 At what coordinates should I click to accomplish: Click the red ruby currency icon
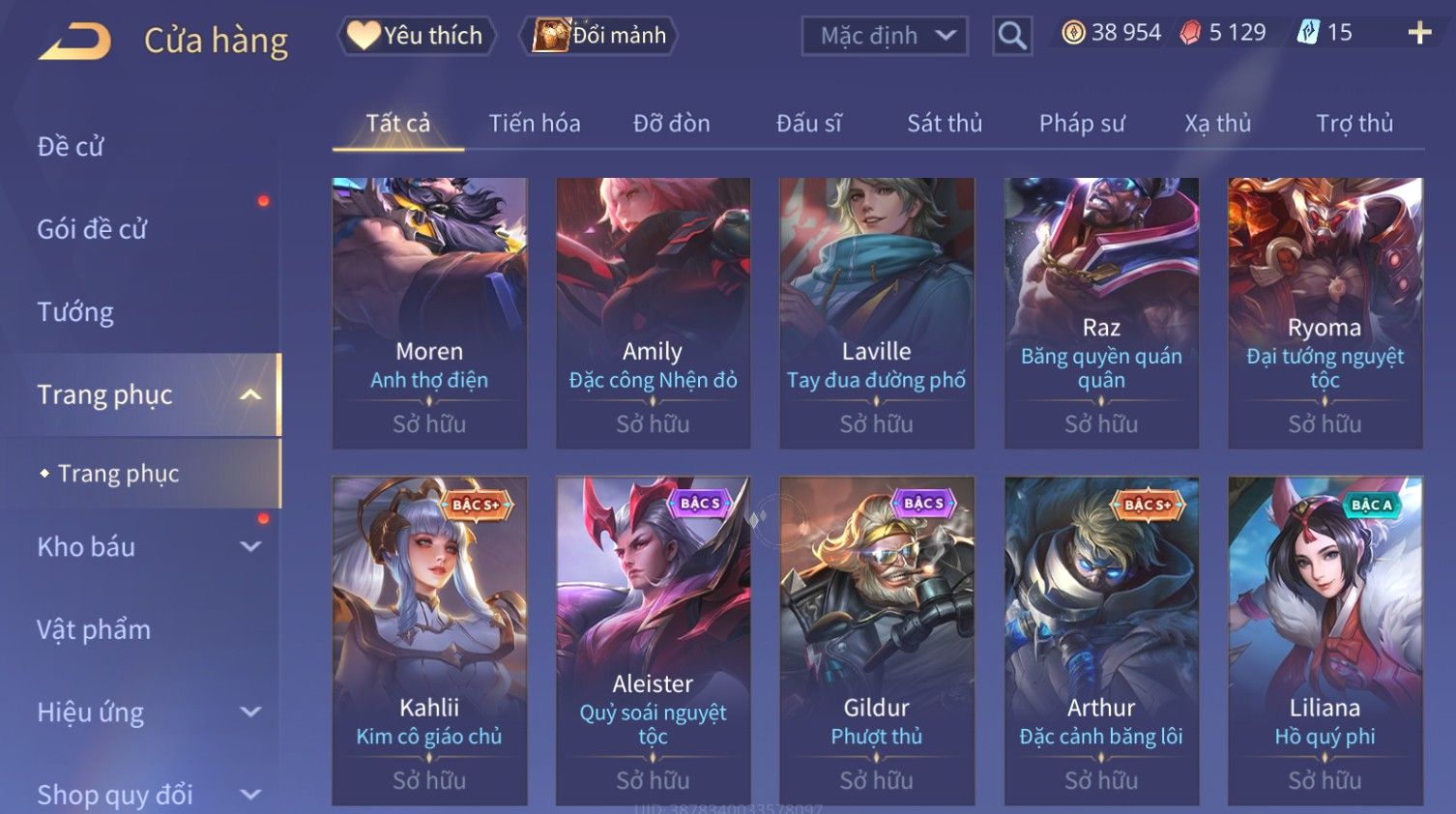point(1190,33)
